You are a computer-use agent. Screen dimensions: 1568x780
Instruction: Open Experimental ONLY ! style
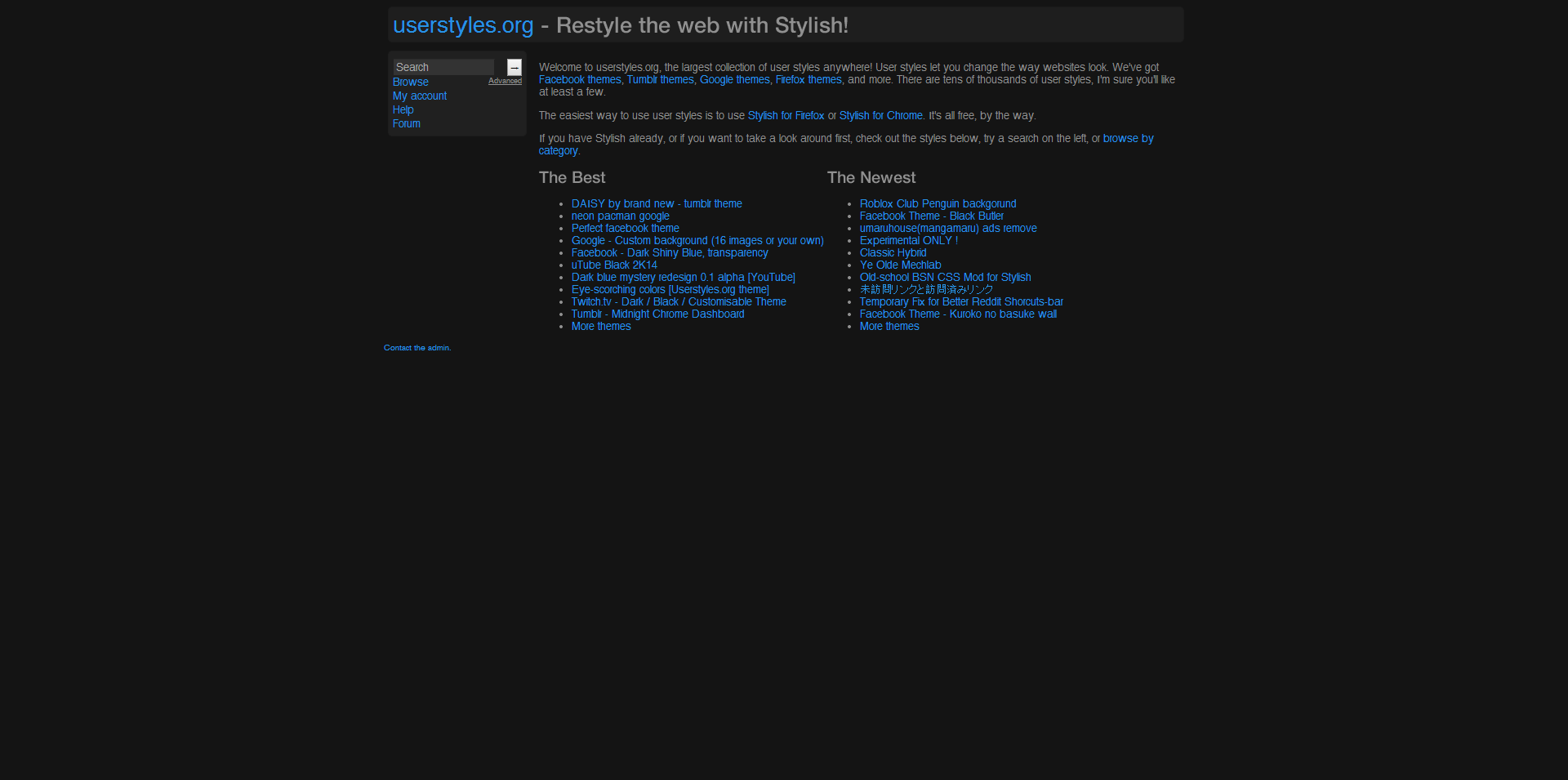[908, 240]
